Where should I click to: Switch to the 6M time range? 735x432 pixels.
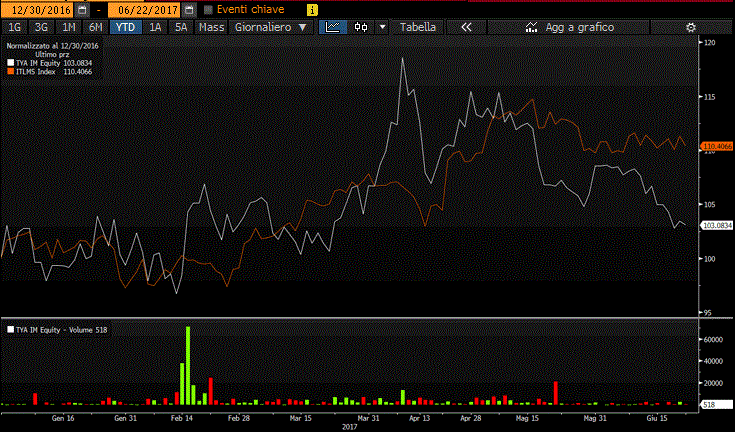click(95, 27)
